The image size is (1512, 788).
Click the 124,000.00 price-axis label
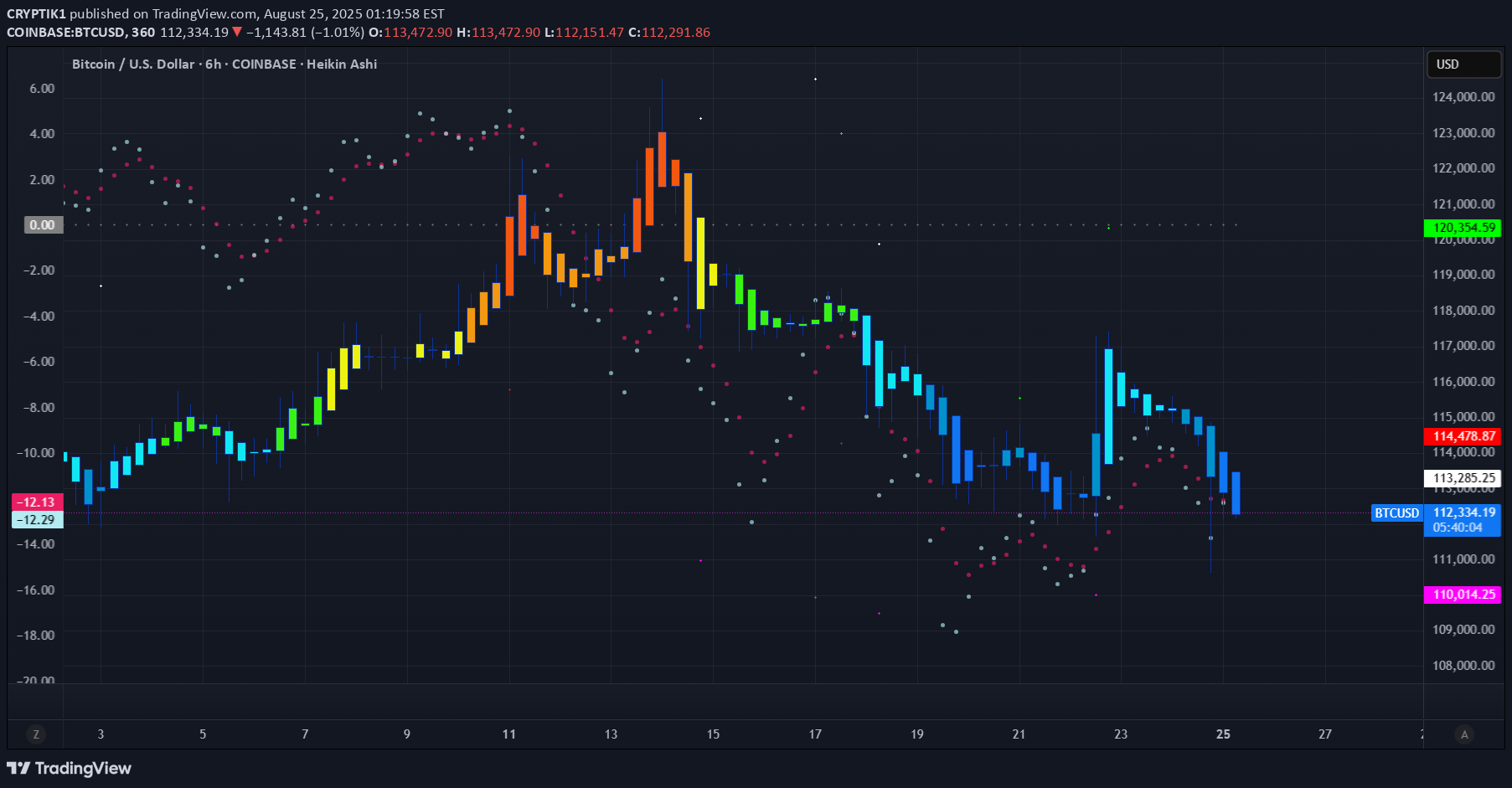[1463, 96]
